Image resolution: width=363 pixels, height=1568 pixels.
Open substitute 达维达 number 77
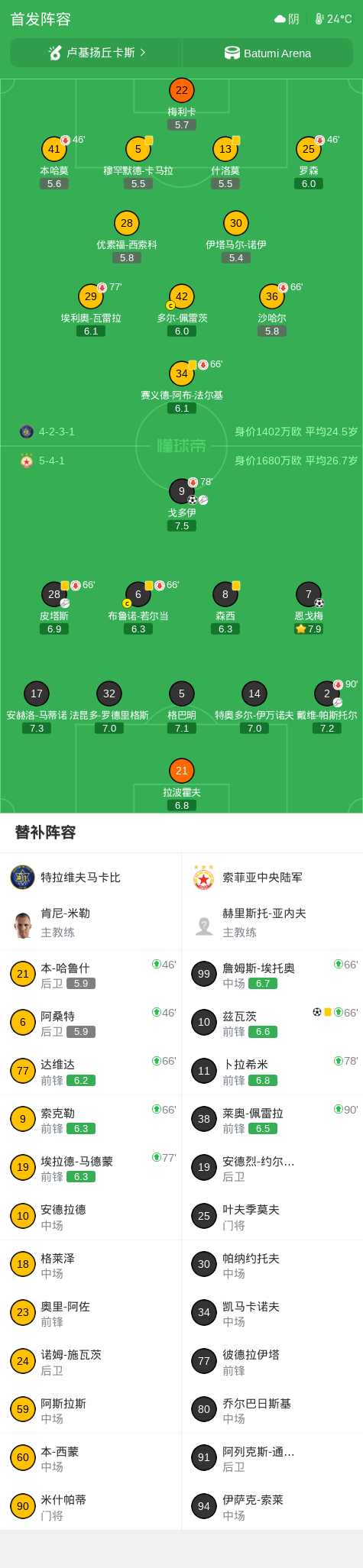click(x=91, y=1071)
